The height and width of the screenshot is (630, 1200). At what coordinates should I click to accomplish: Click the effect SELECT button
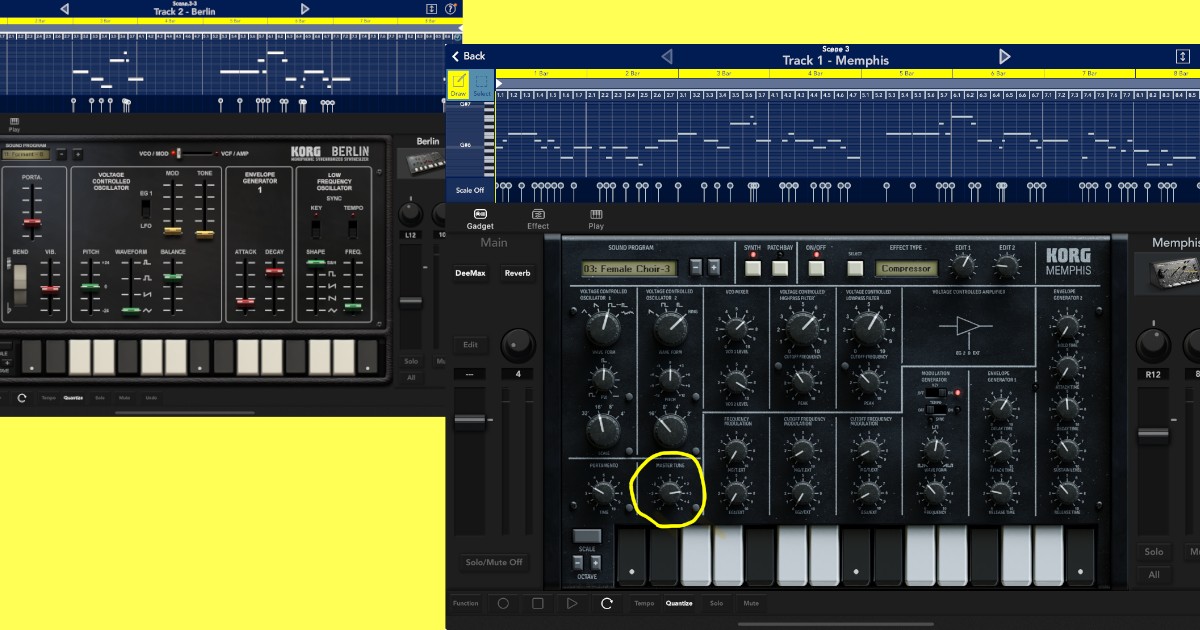(854, 267)
